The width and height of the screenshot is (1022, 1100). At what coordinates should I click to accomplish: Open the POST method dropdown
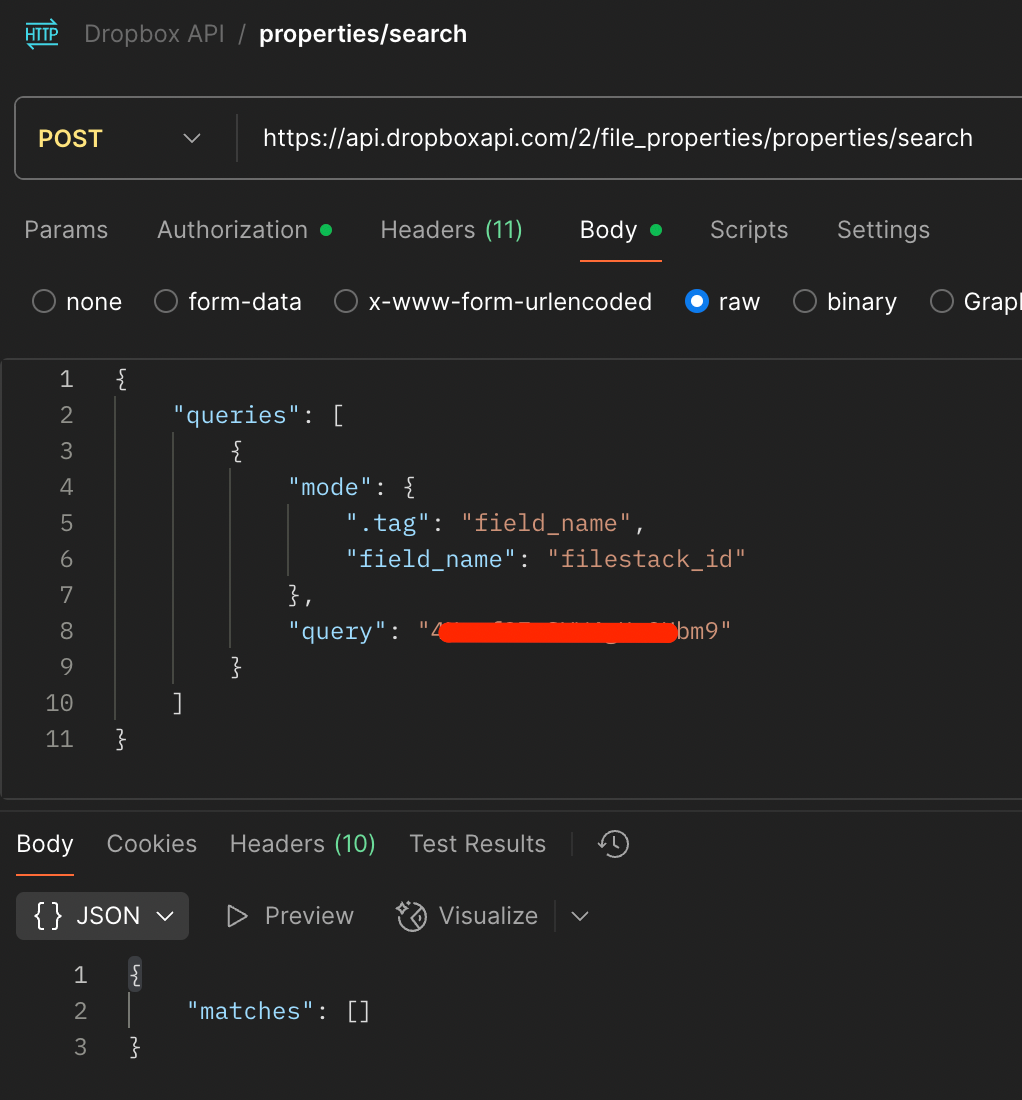[120, 139]
